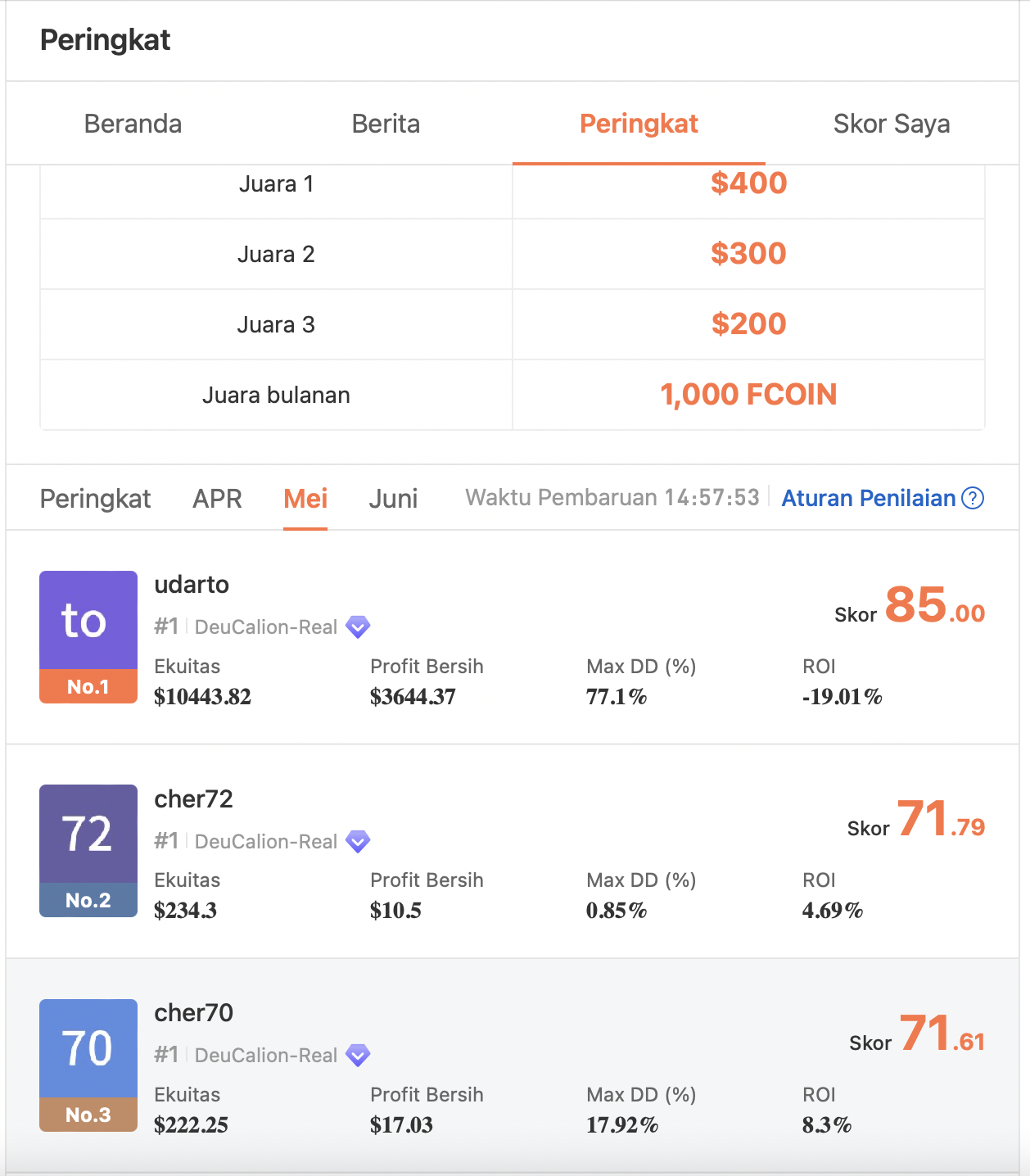The image size is (1030, 1176).
Task: Open udarto's purple 'to' avatar
Action: coord(88,620)
